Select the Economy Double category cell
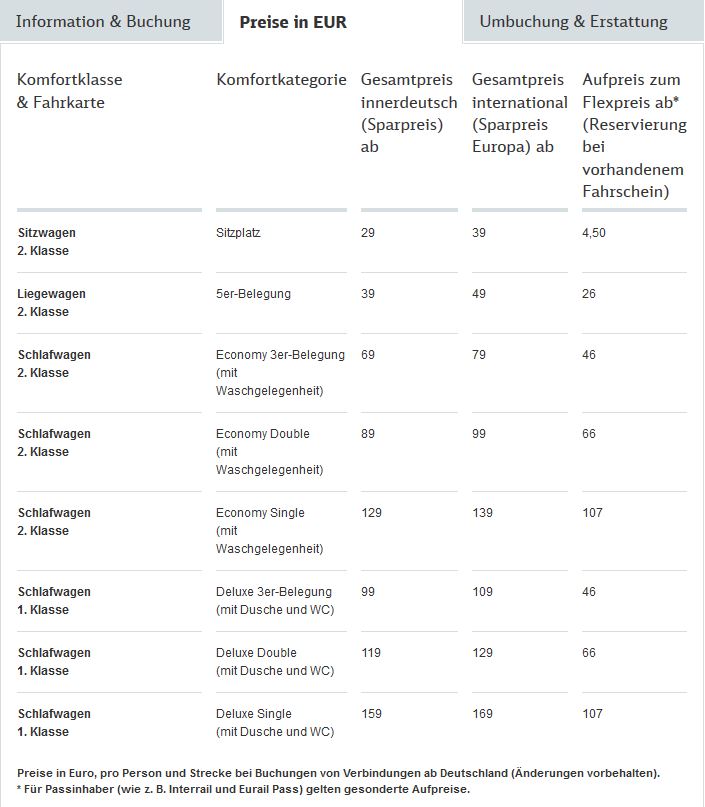 coord(263,451)
